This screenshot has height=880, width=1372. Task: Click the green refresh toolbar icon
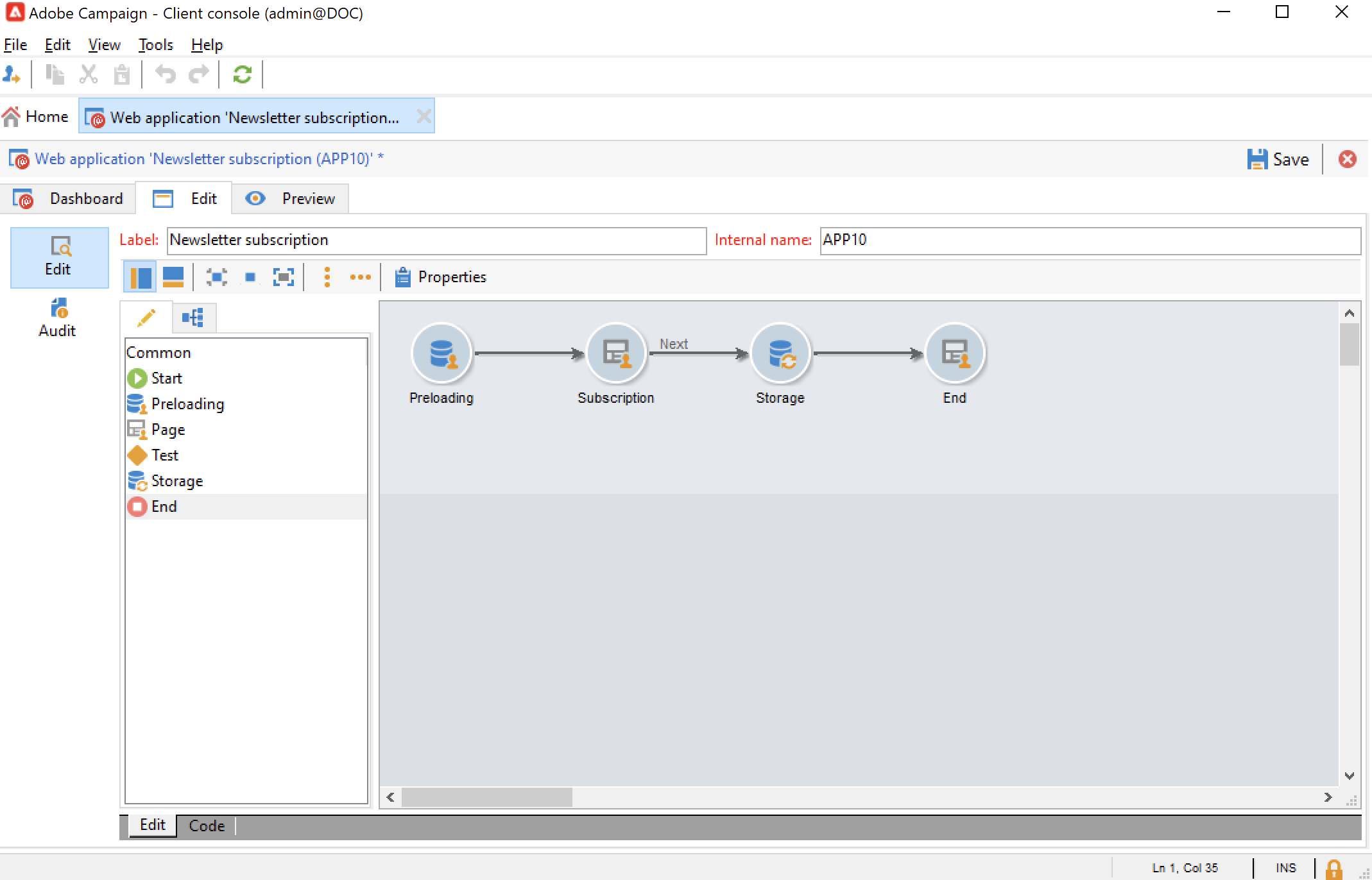[242, 75]
